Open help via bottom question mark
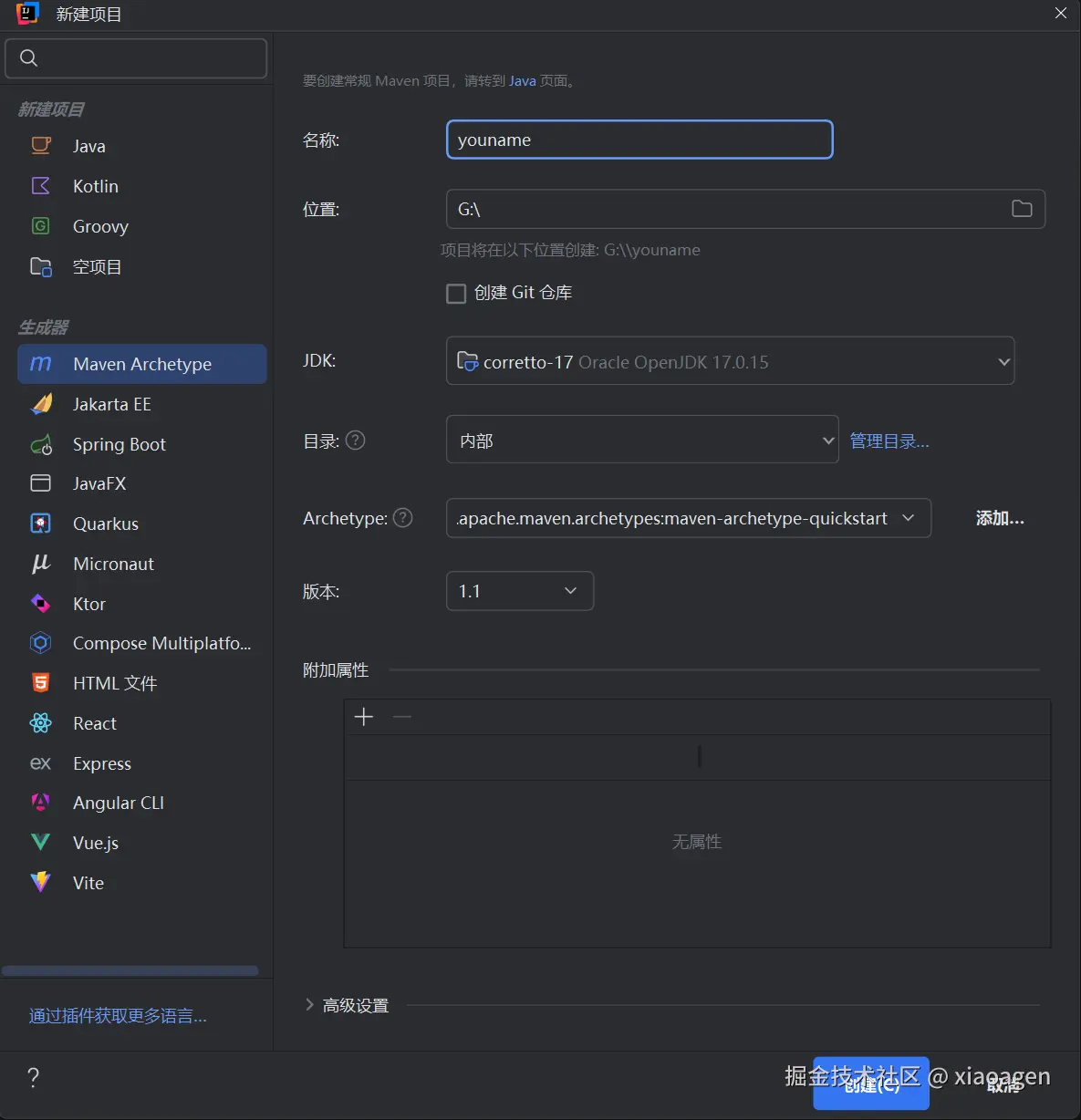Image resolution: width=1081 pixels, height=1120 pixels. (34, 1078)
